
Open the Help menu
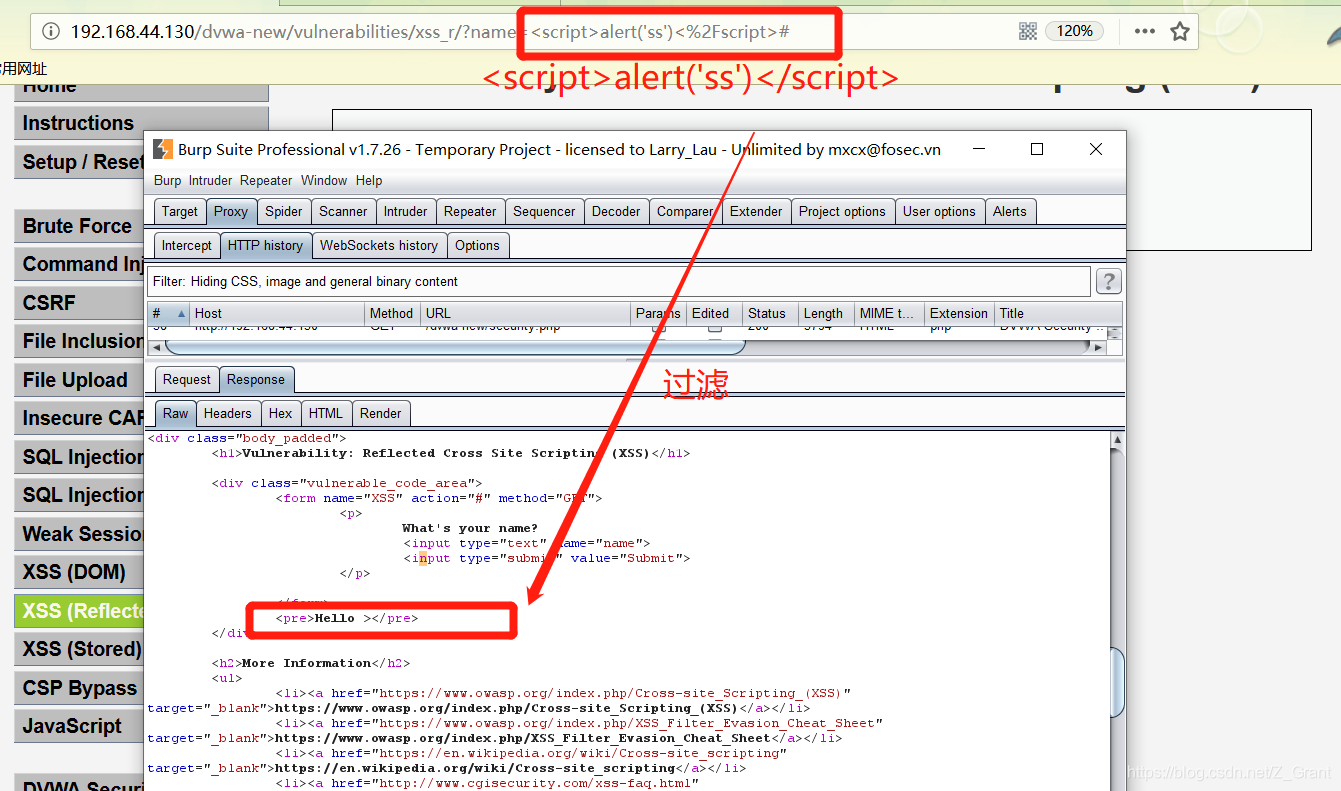(369, 180)
